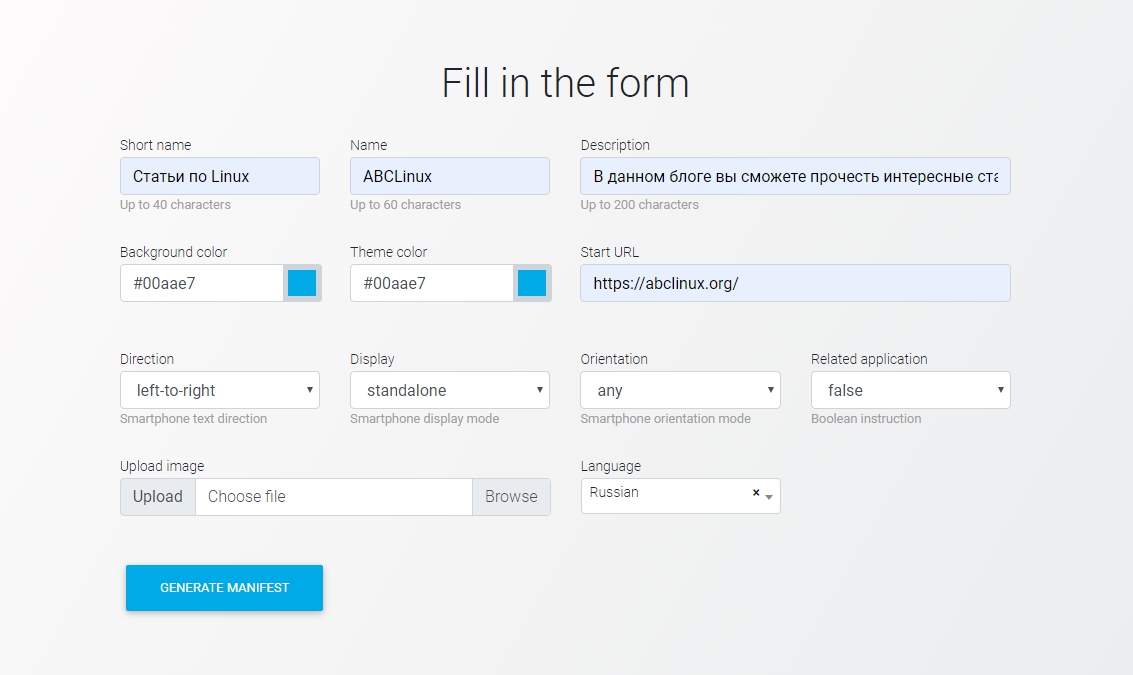The width and height of the screenshot is (1133, 675).
Task: Click into the Name text field
Action: click(x=449, y=176)
